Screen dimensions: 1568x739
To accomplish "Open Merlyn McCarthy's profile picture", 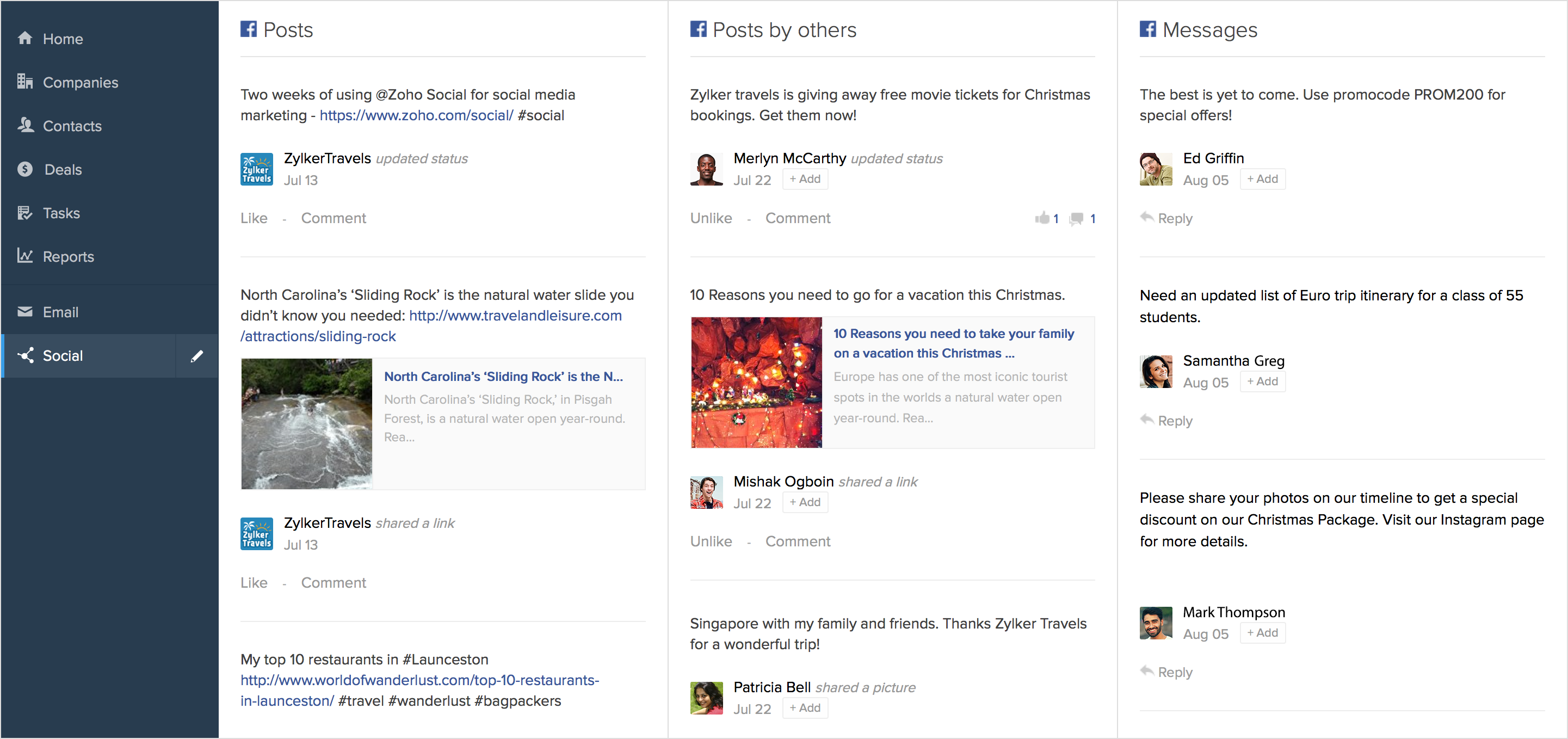I will [707, 169].
